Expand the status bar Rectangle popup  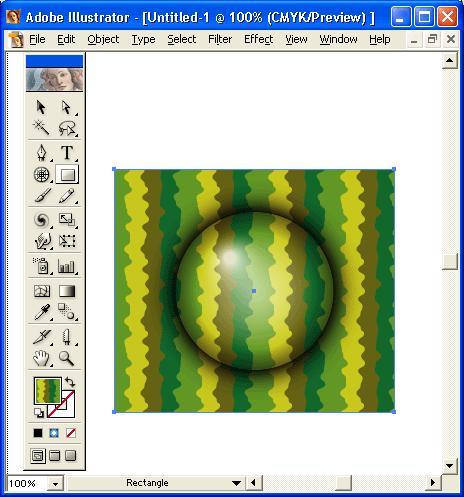point(236,483)
